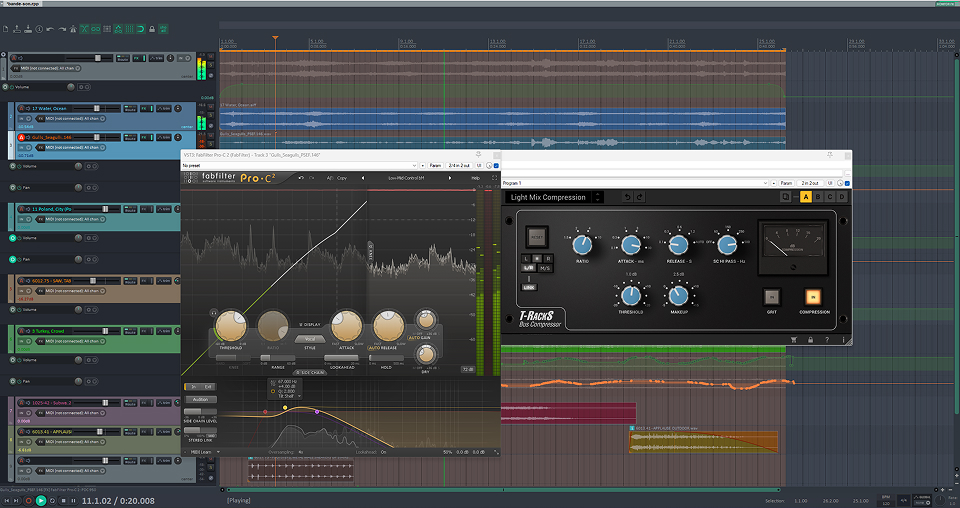Open Help menu in FabFilter Pro-C 2

476,178
